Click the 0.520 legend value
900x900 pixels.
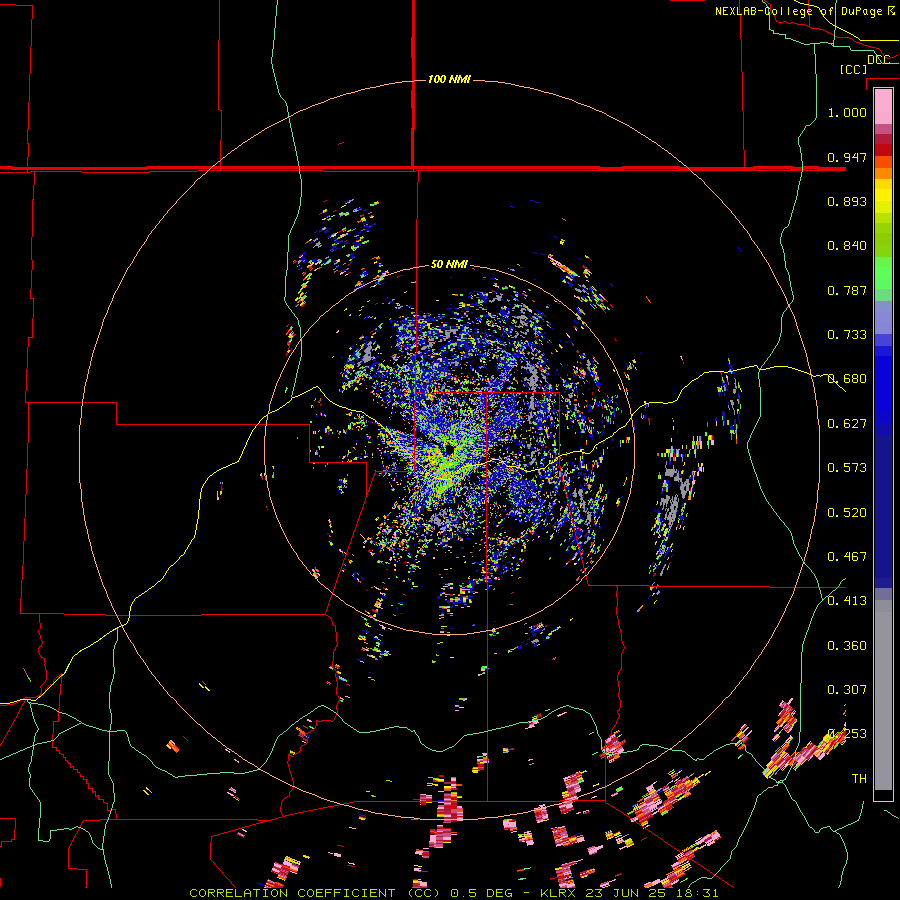[x=847, y=513]
